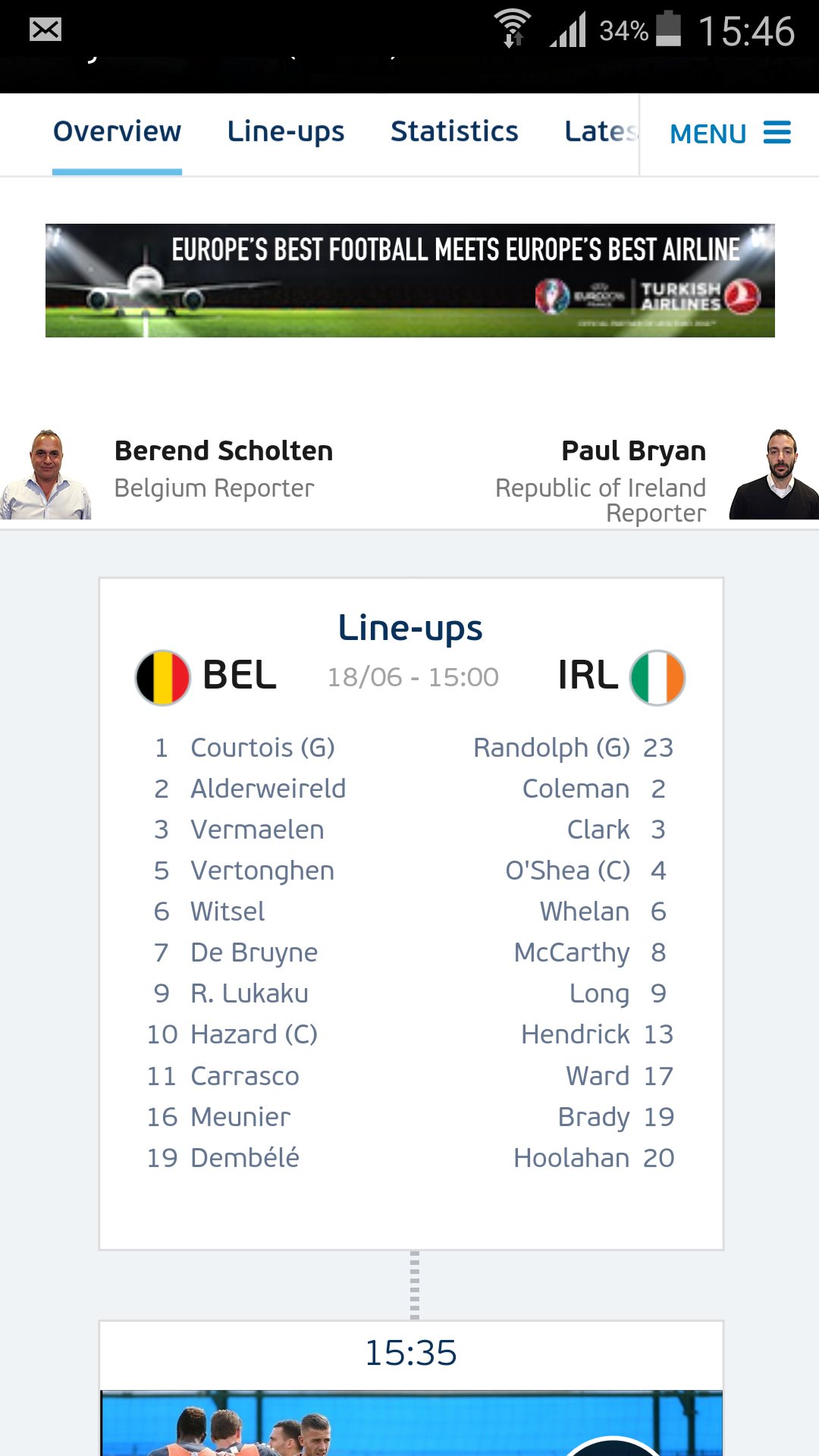Open Berend Scholten's reporter photo
Image resolution: width=819 pixels, height=1456 pixels.
(x=46, y=475)
